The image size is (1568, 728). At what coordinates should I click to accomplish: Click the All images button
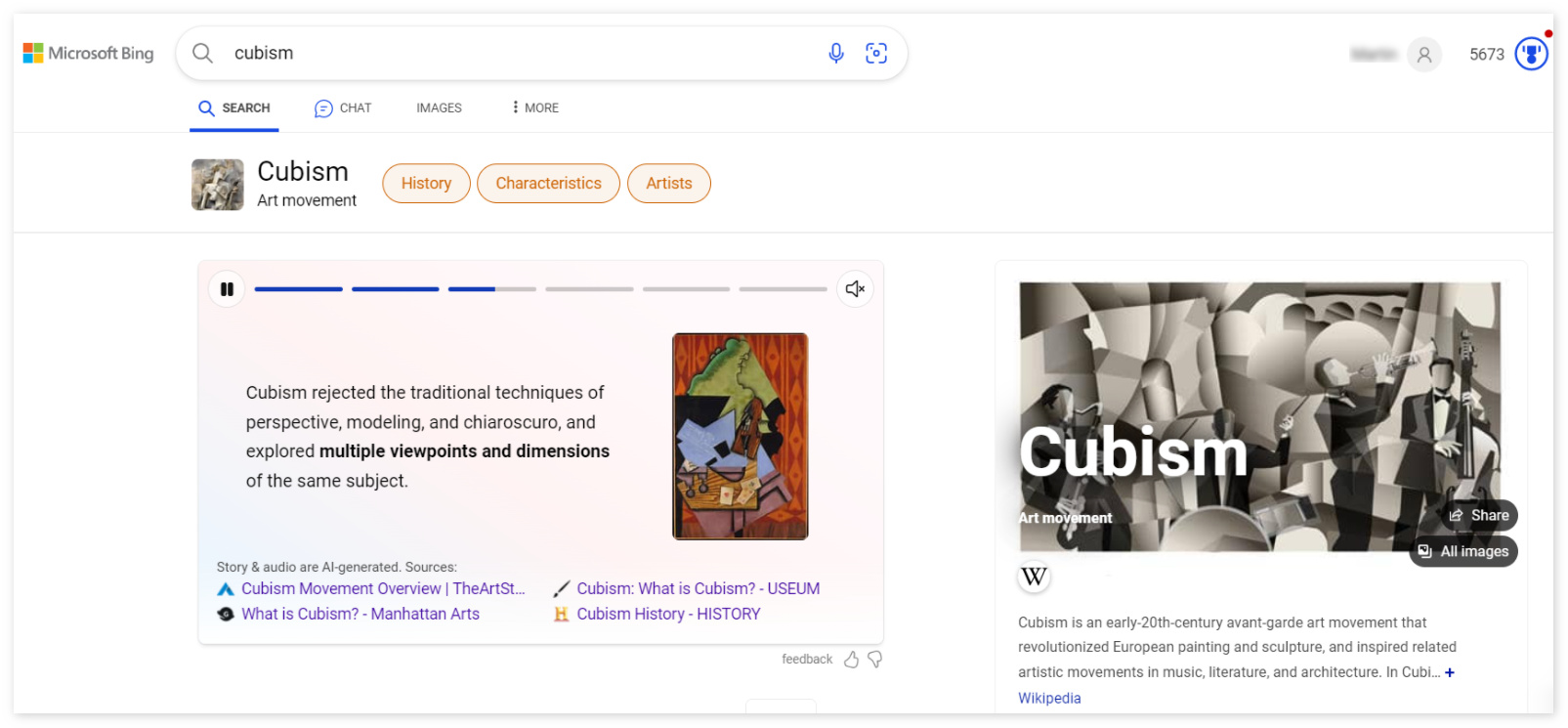[x=1463, y=551]
